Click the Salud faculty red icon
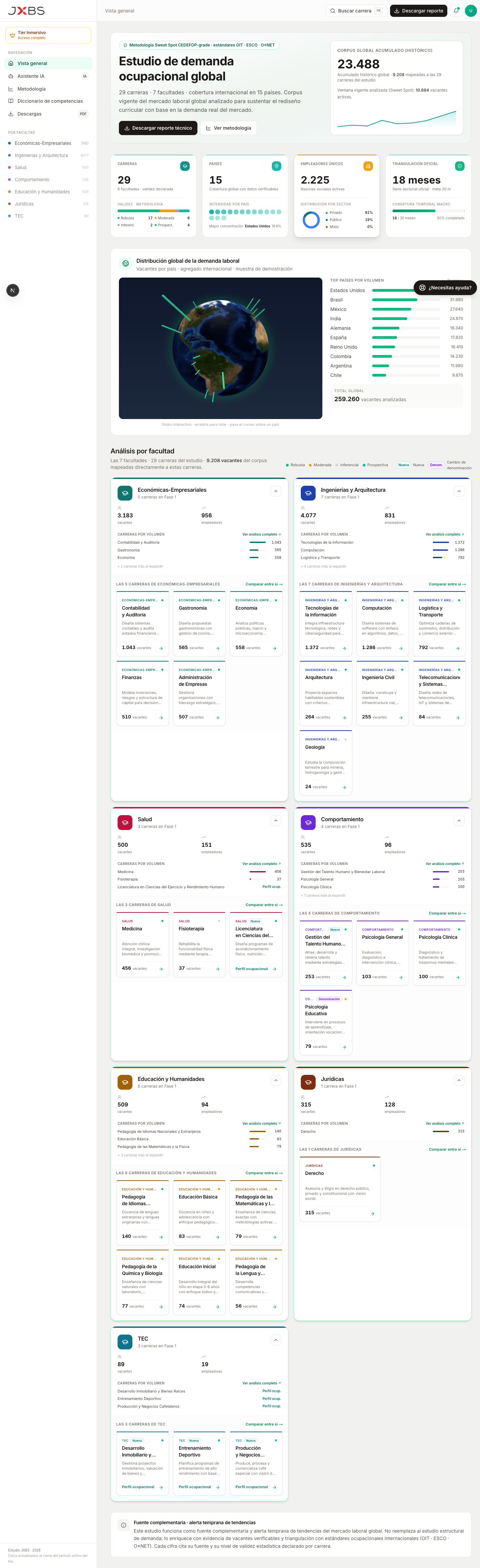 pyautogui.click(x=125, y=823)
